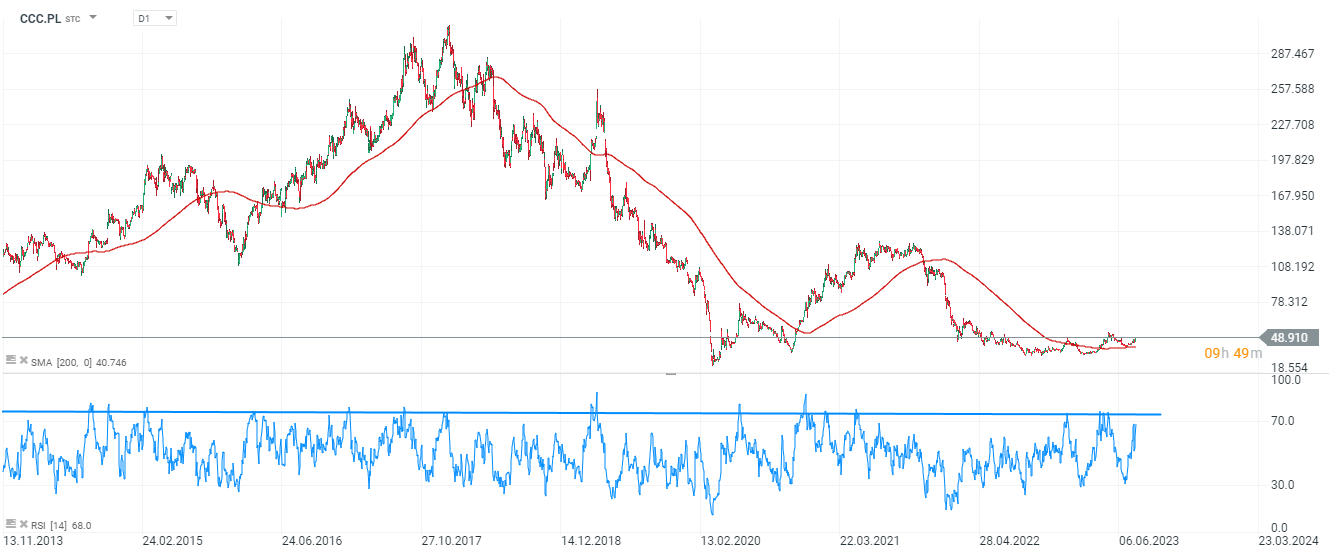Click date label 28.04.2022
The width and height of the screenshot is (1331, 558).
point(1010,541)
